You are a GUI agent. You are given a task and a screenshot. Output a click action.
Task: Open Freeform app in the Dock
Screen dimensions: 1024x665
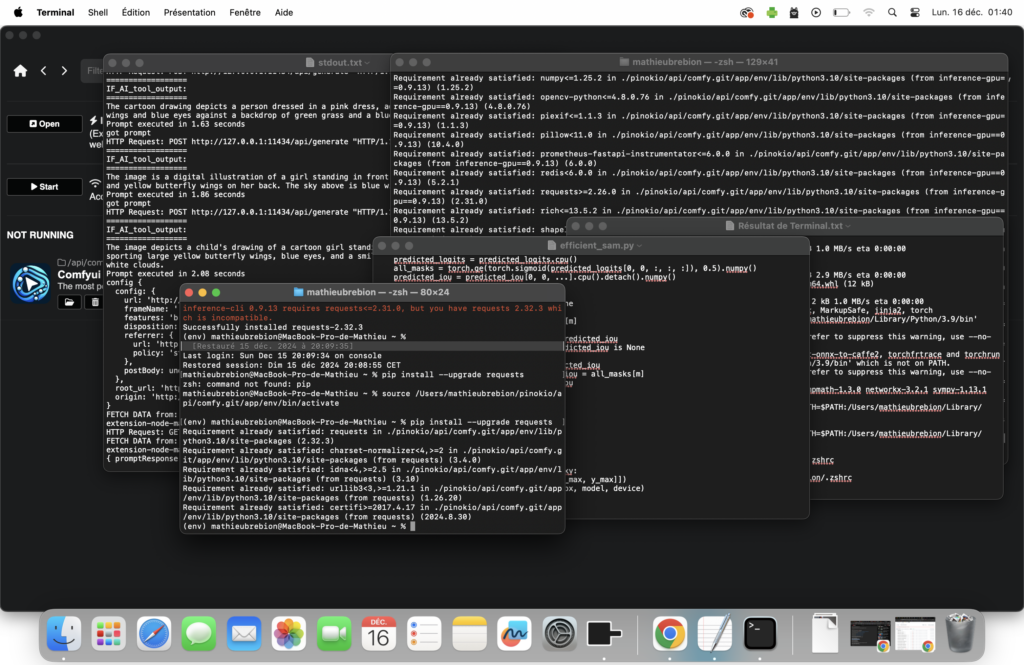coord(514,633)
